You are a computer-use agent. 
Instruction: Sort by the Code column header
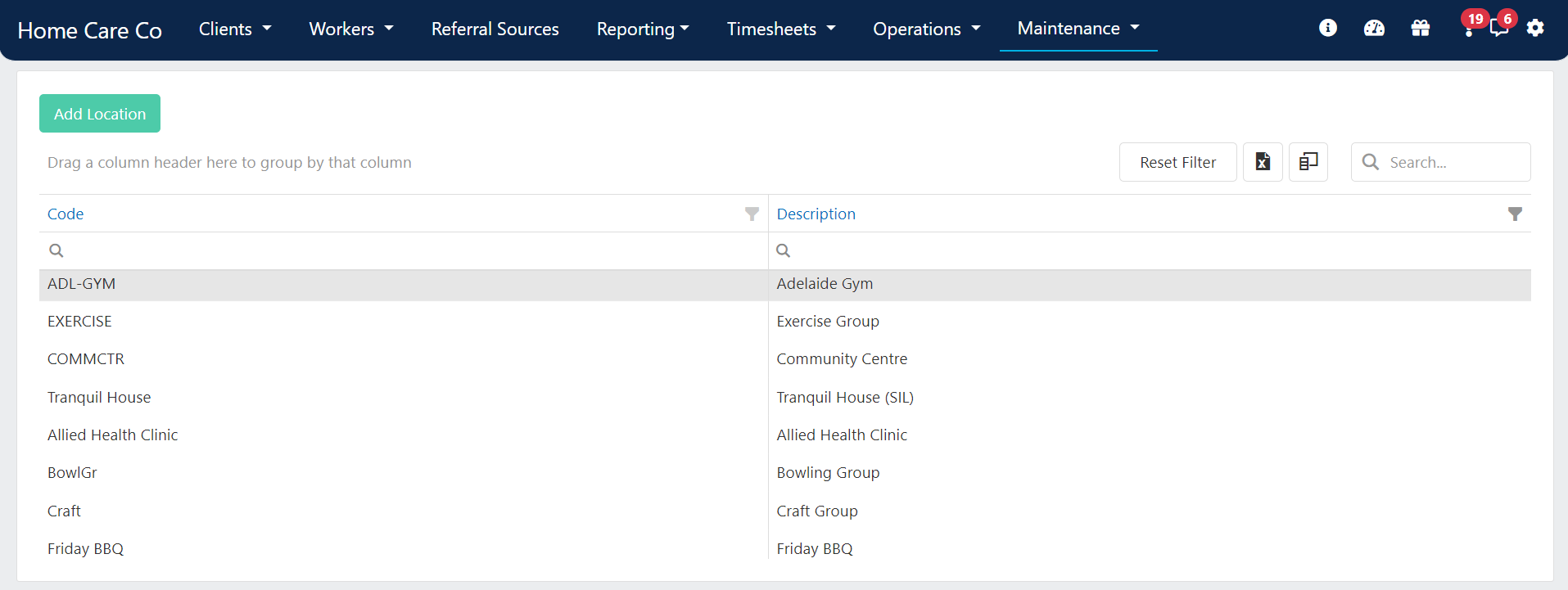(66, 214)
